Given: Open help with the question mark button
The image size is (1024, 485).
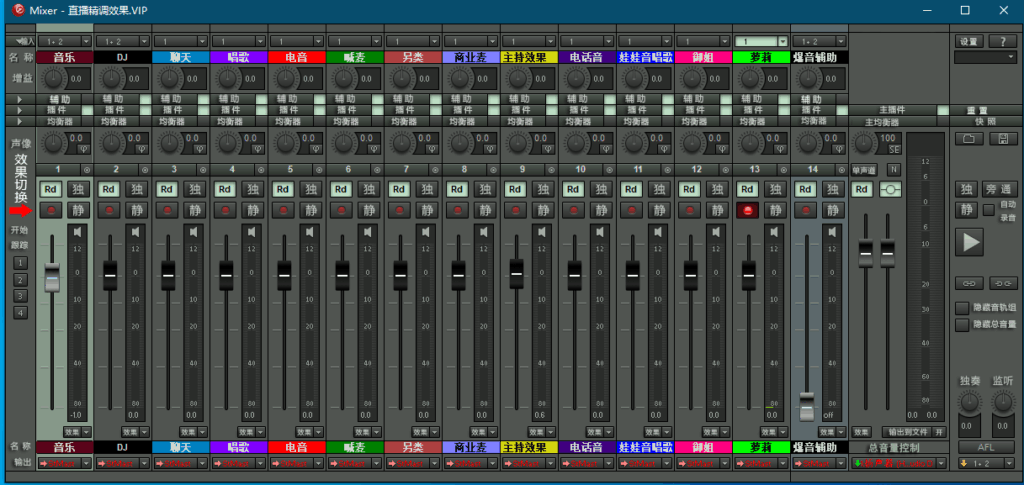Looking at the screenshot, I should pyautogui.click(x=1002, y=41).
